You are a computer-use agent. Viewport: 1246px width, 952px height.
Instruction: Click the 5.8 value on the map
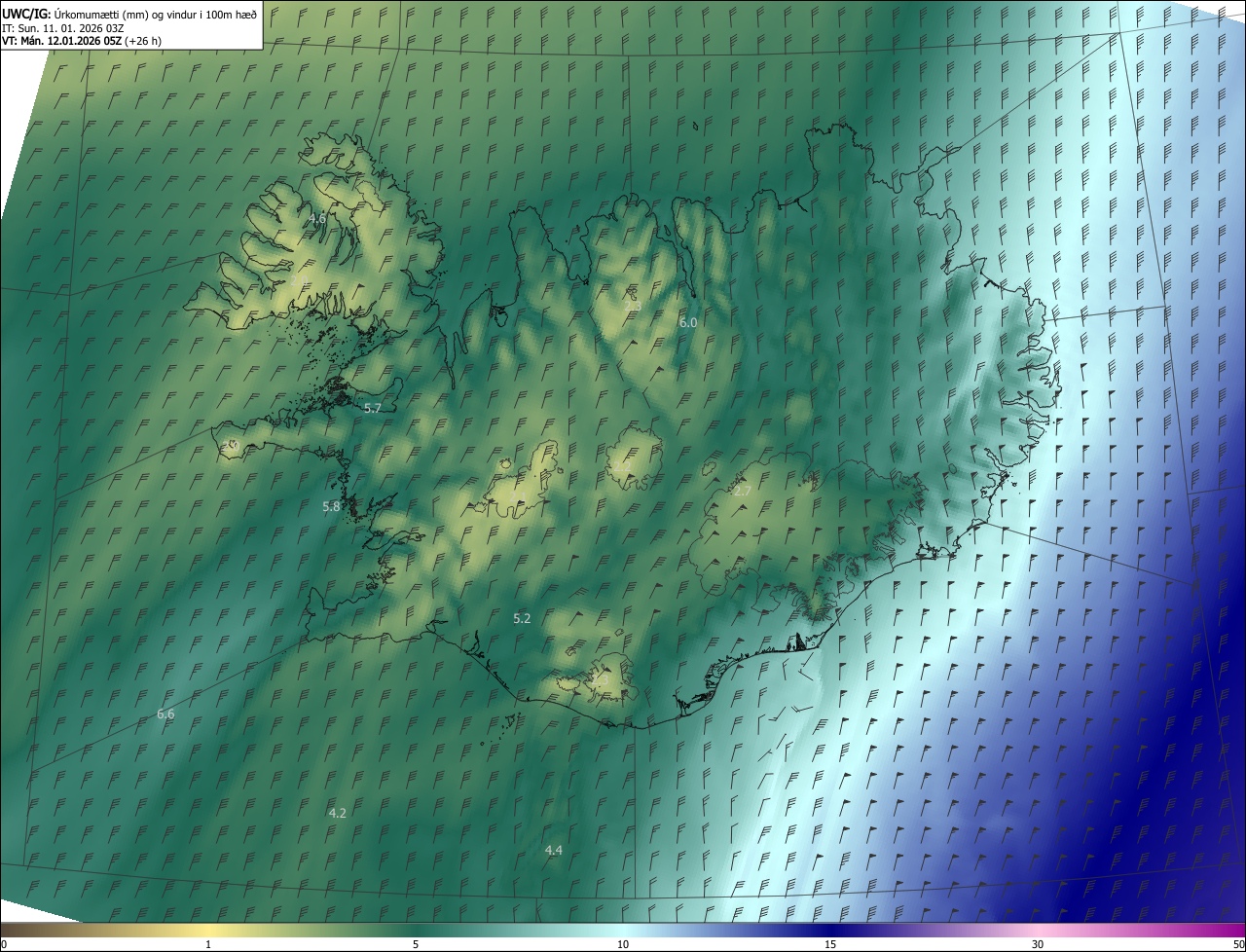(331, 506)
